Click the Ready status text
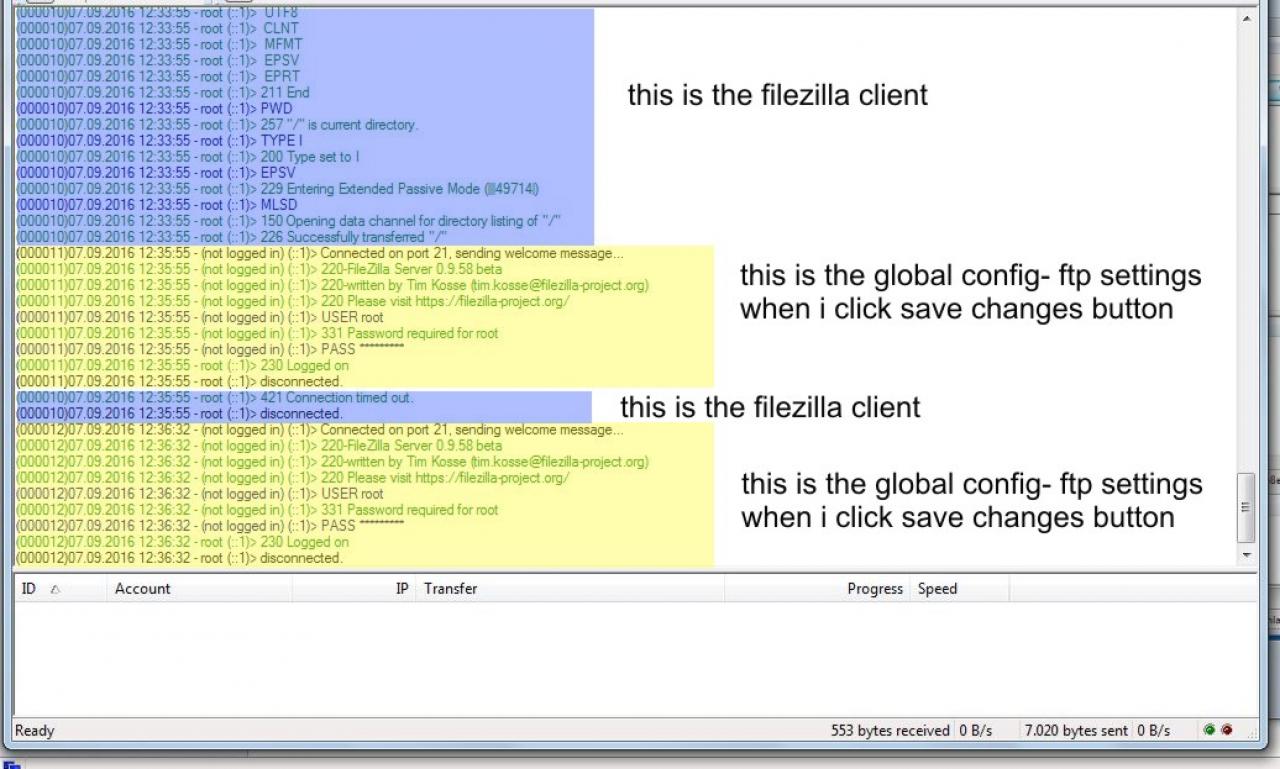1280x769 pixels. pyautogui.click(x=35, y=731)
